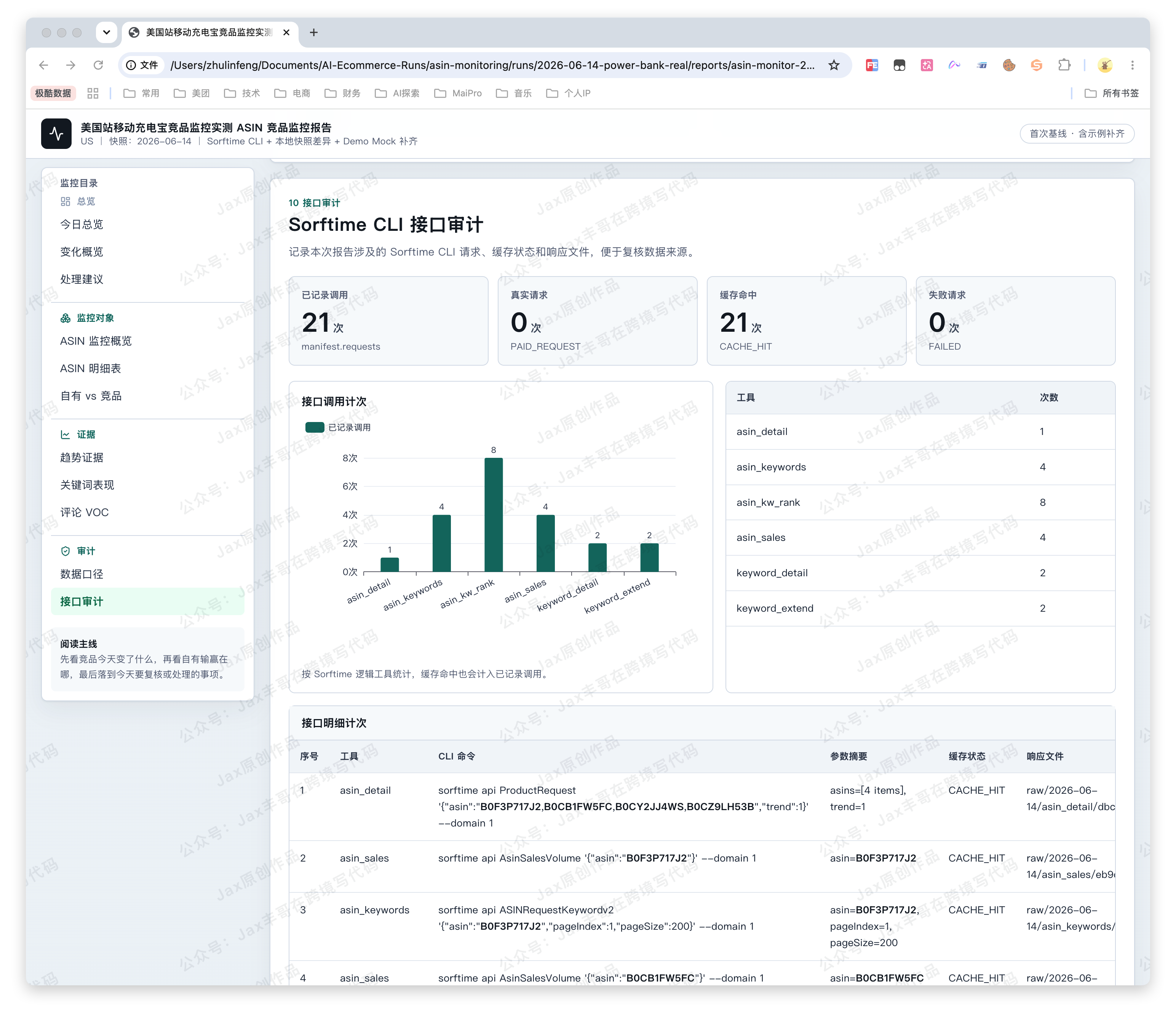Expand the 电商 bookmark folder
Viewport: 1176px width, 1020px height.
click(x=292, y=93)
